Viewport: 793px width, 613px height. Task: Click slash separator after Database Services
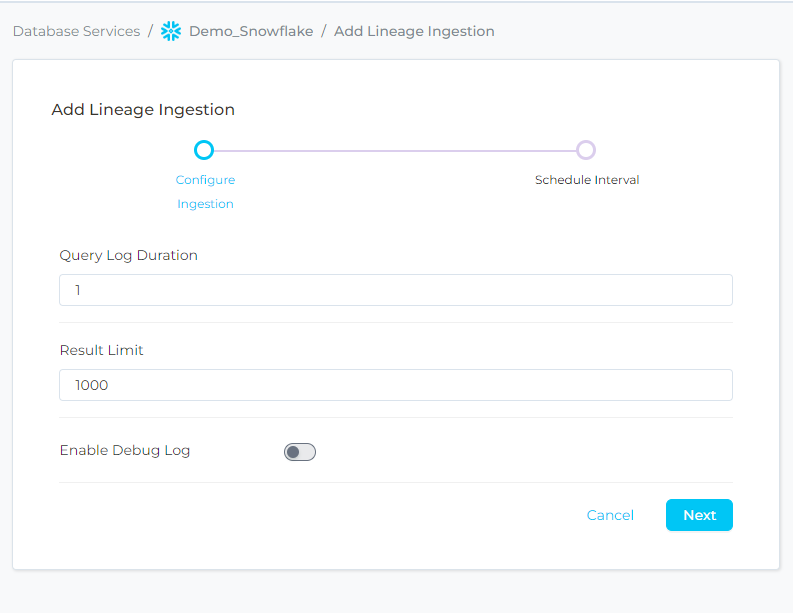tap(150, 31)
